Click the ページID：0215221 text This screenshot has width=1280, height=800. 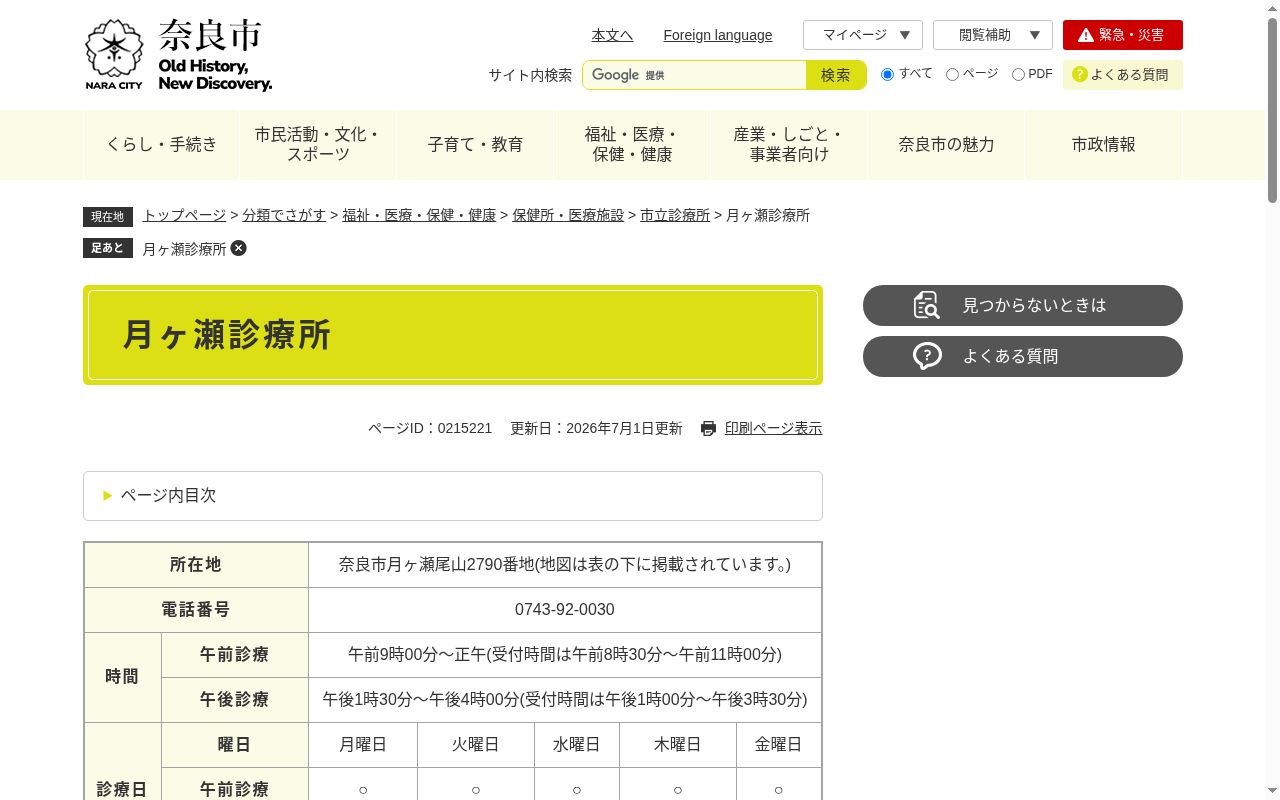430,428
